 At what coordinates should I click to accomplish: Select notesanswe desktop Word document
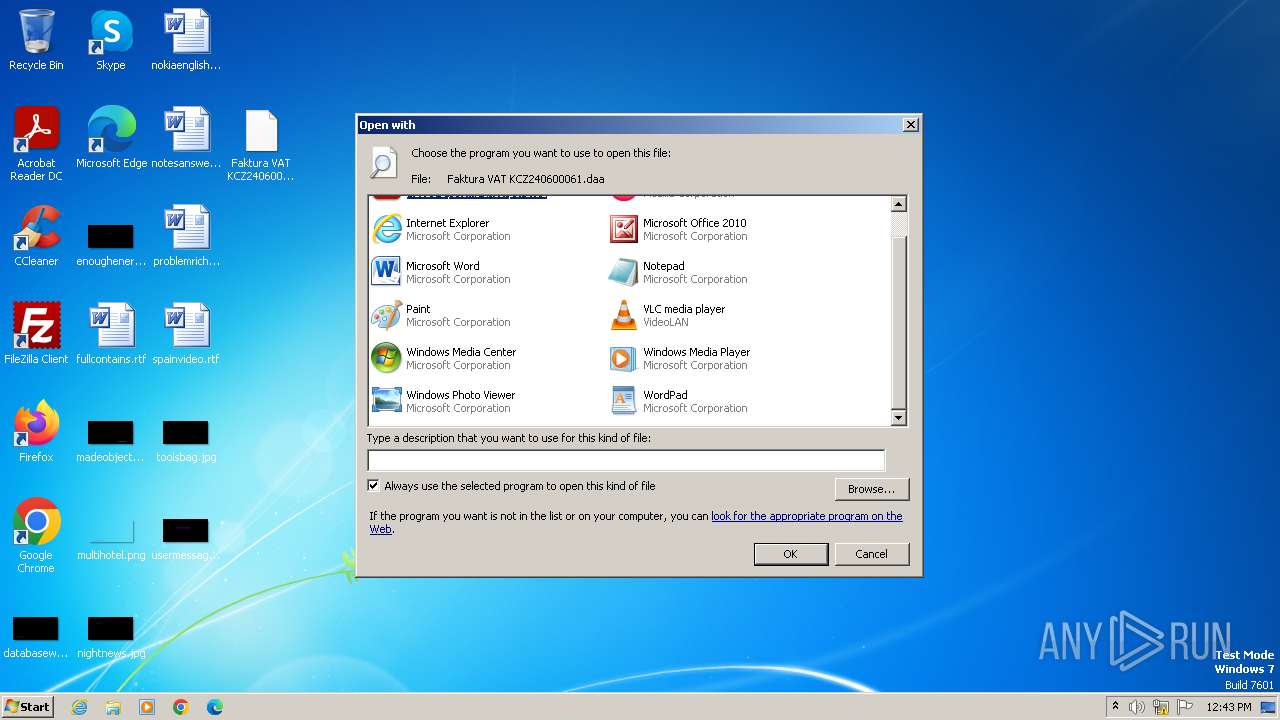point(186,138)
